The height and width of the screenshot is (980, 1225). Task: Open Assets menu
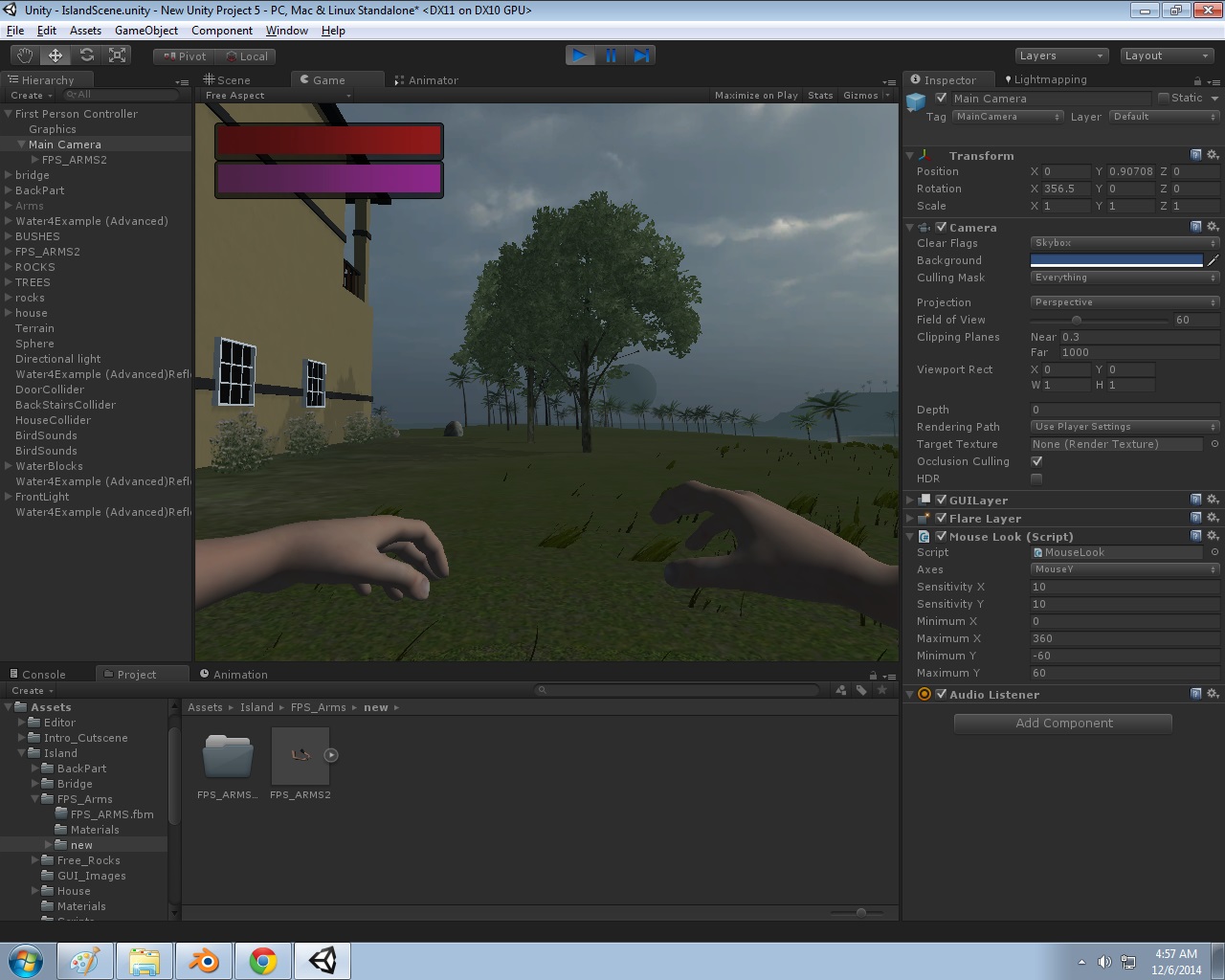85,31
